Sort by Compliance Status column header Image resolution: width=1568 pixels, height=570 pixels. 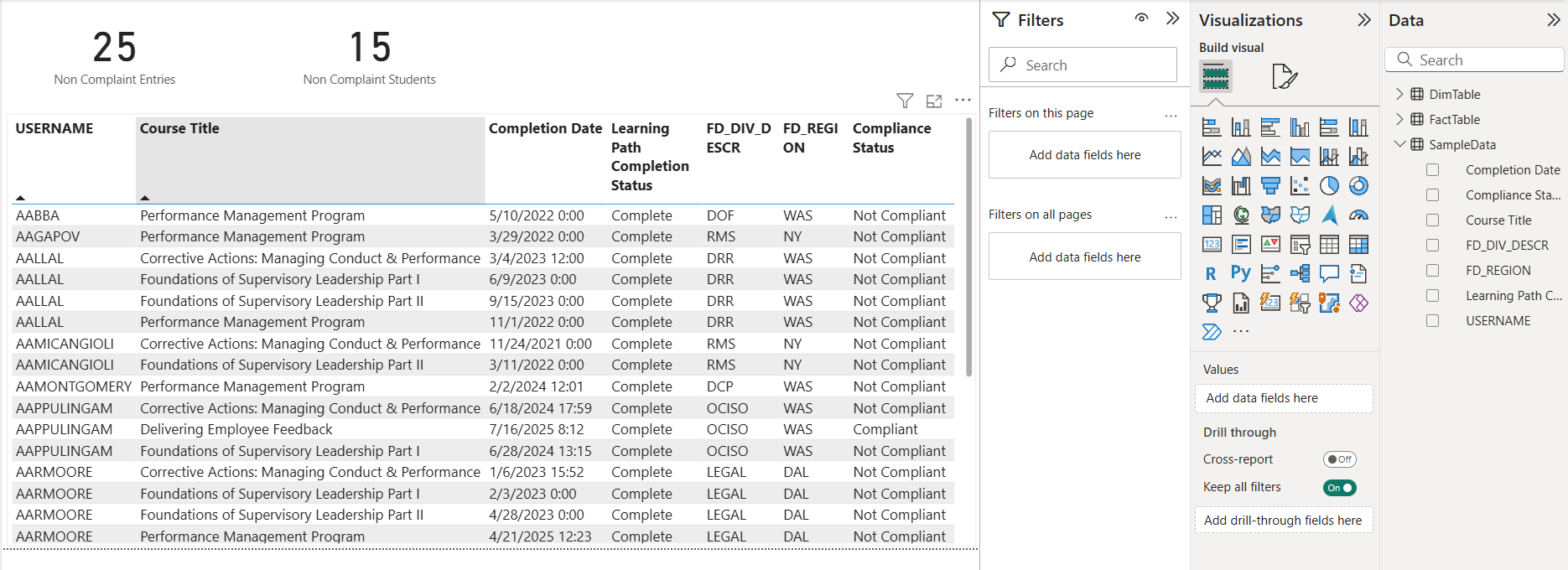[892, 137]
